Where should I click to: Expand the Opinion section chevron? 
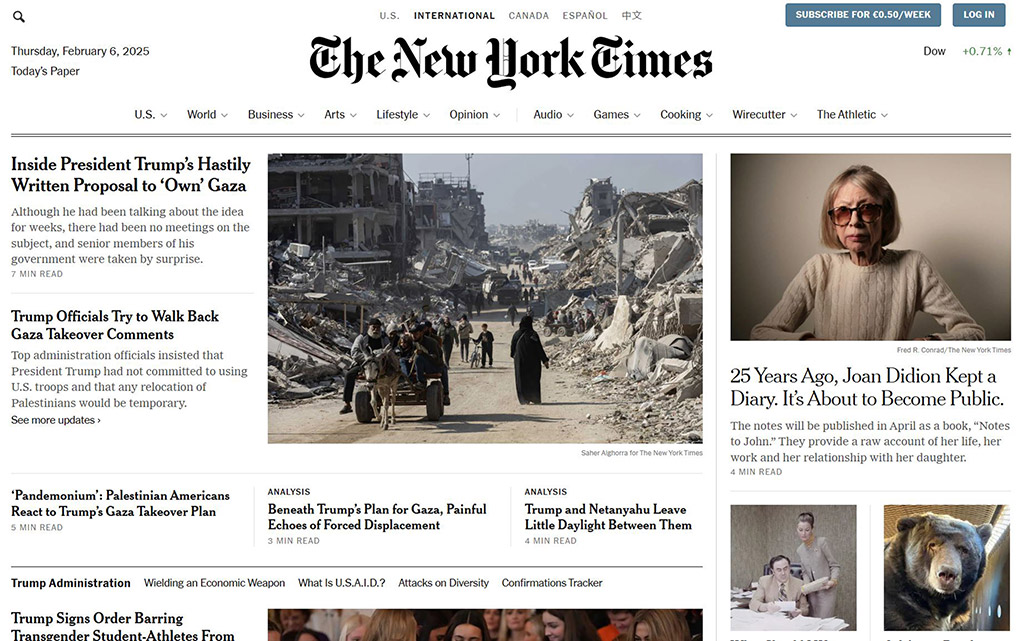(496, 115)
